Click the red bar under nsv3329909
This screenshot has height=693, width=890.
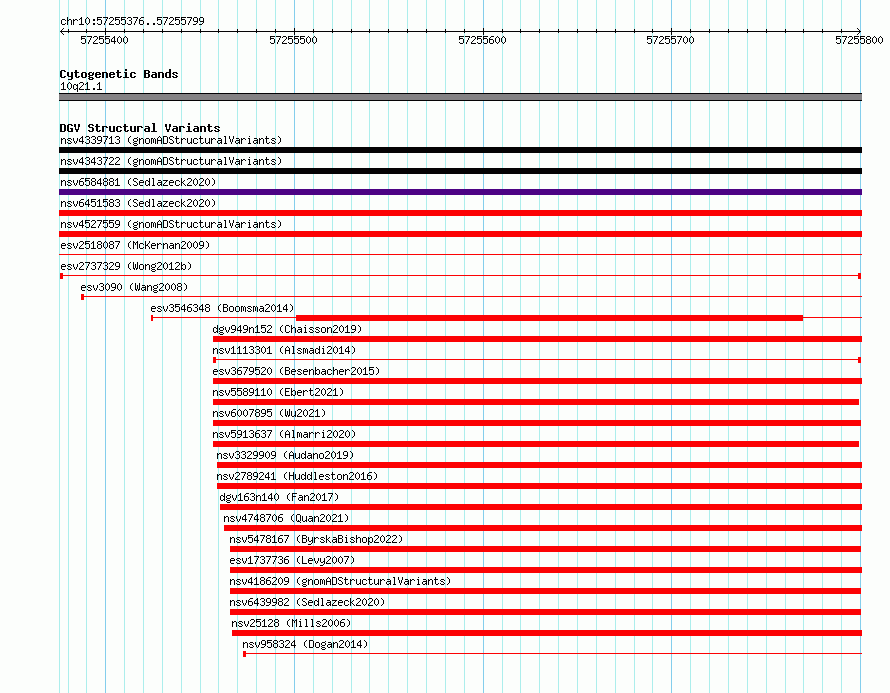(x=539, y=465)
